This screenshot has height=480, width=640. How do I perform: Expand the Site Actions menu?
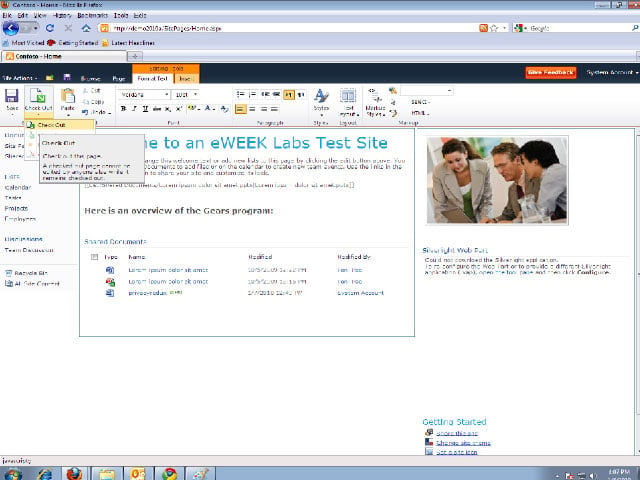click(19, 78)
